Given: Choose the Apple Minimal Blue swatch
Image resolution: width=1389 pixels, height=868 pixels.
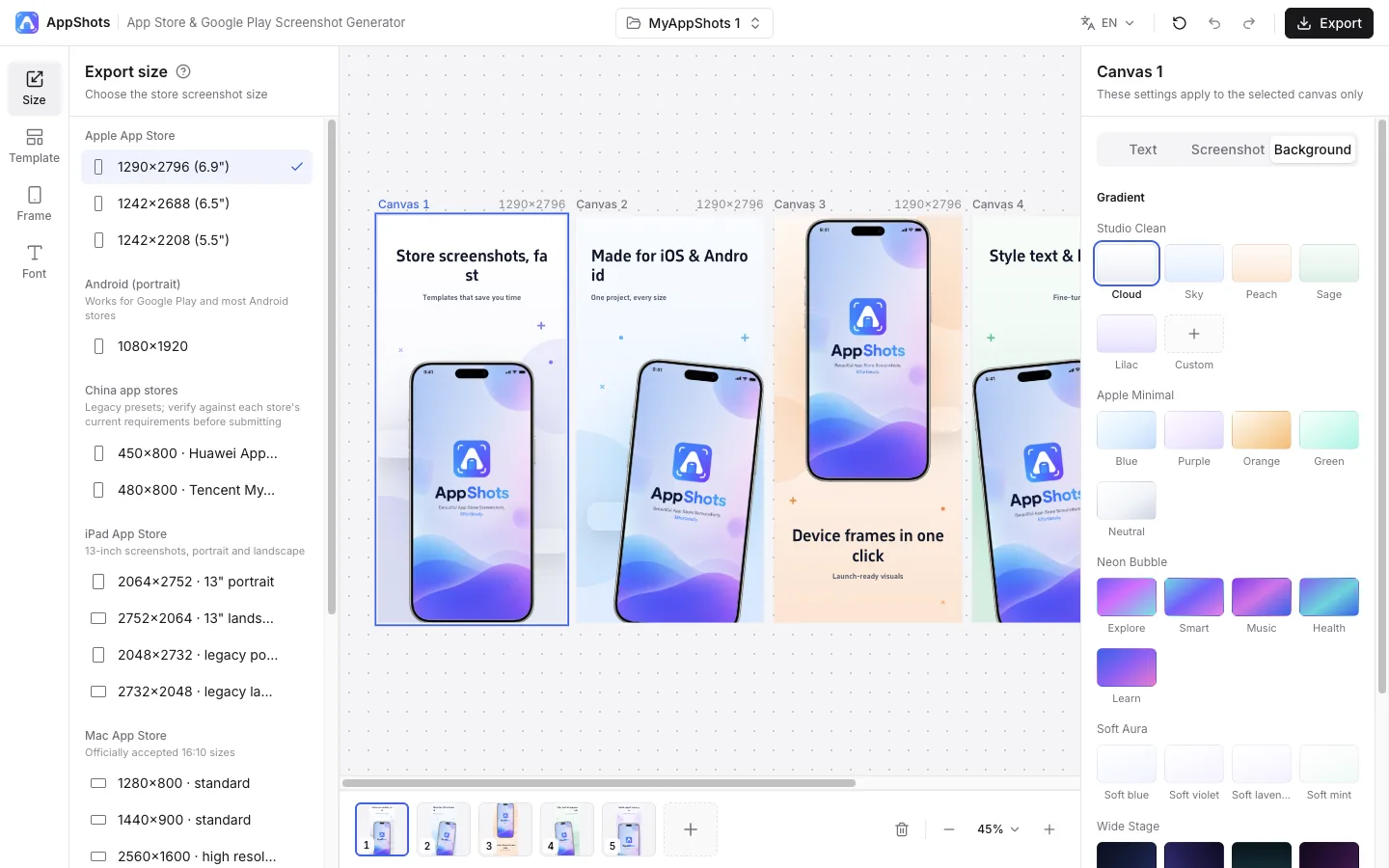Looking at the screenshot, I should [x=1127, y=430].
